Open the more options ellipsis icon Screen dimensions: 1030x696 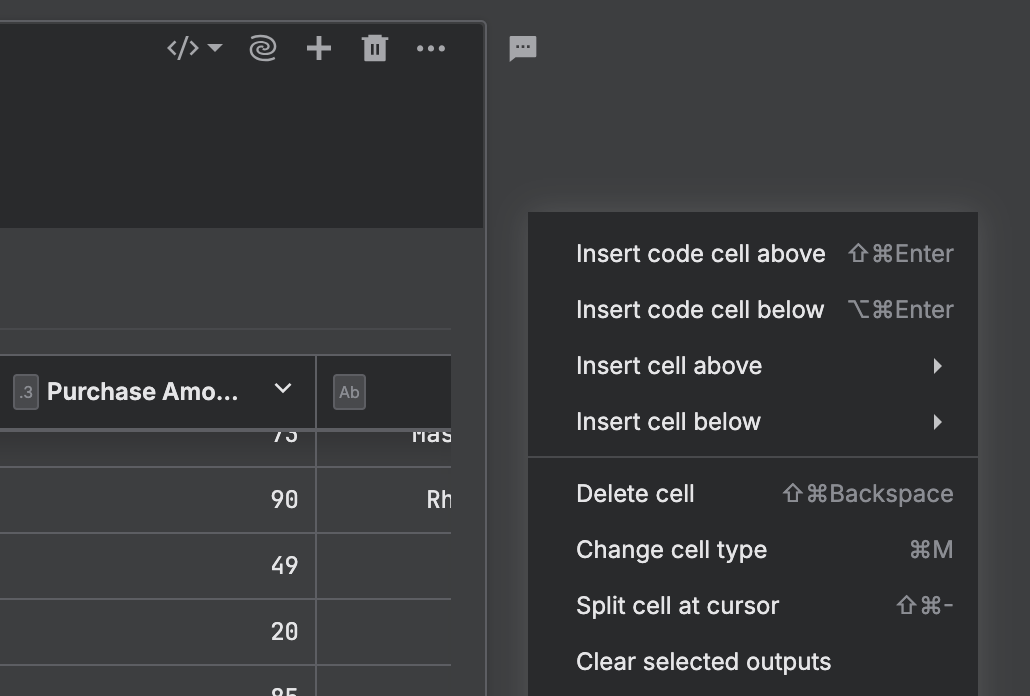click(431, 48)
